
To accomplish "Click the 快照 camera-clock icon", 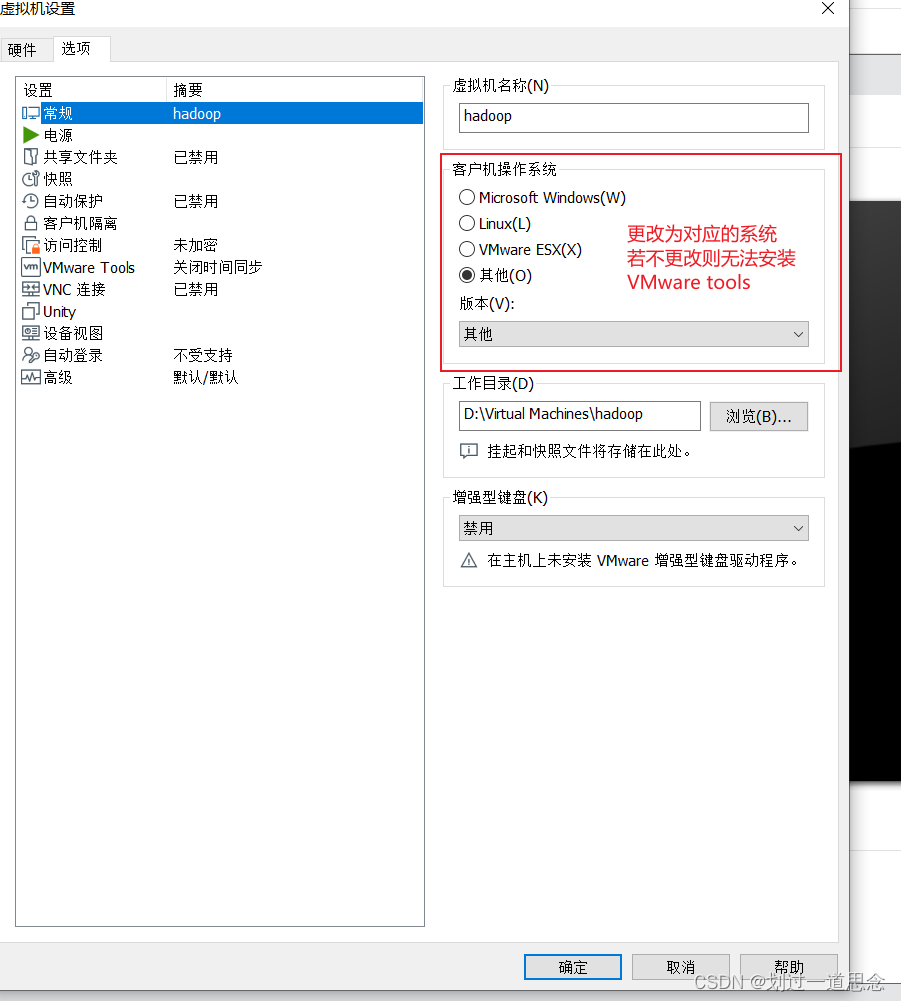I will 31,179.
